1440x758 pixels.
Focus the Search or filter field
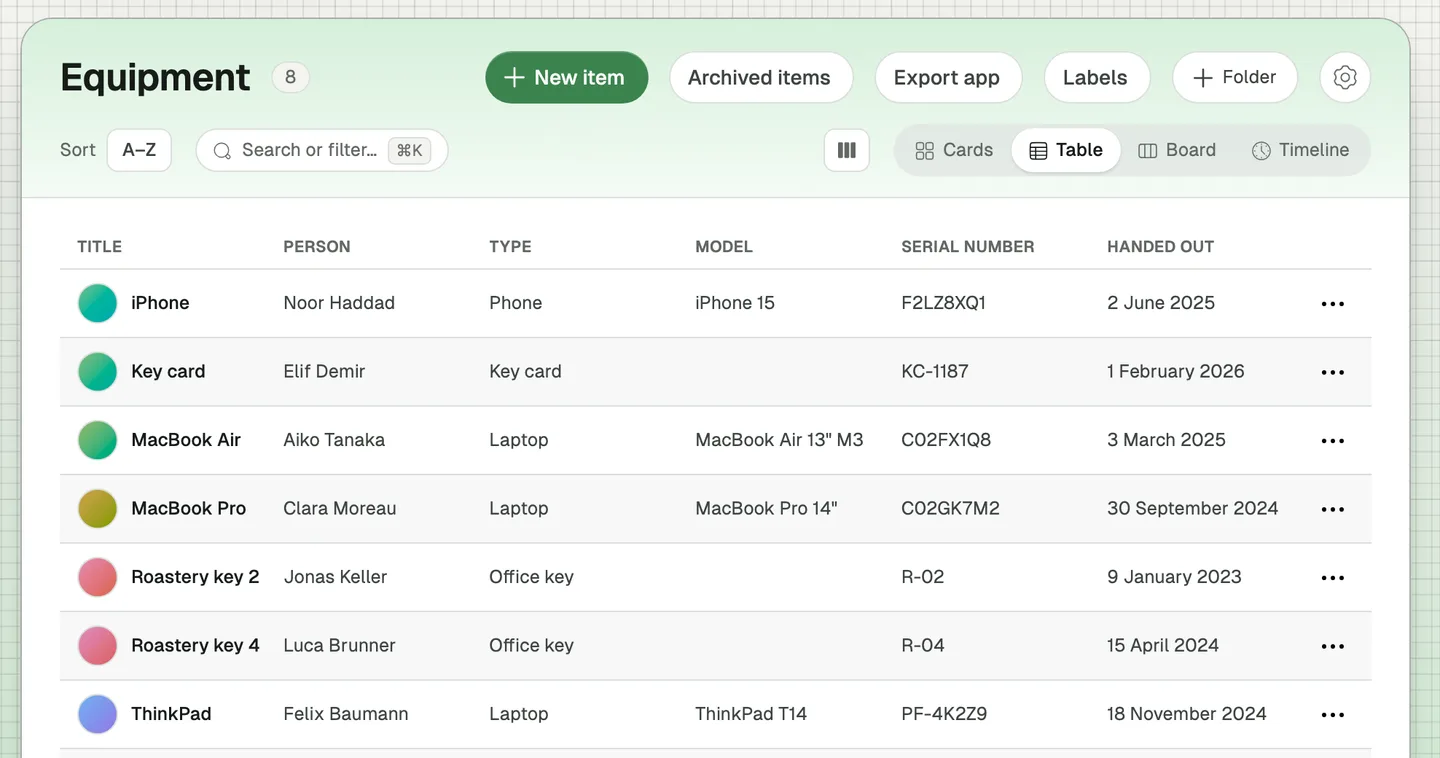point(321,150)
